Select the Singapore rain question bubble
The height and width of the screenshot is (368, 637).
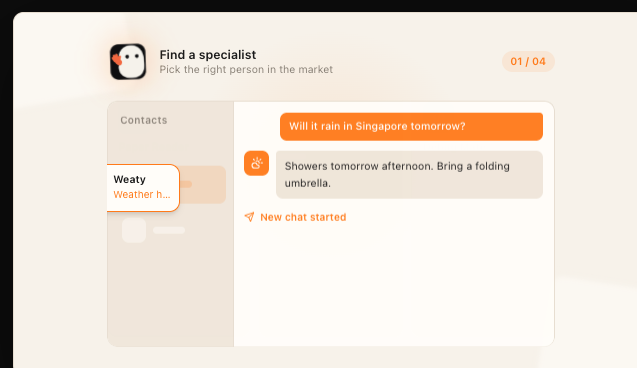411,127
